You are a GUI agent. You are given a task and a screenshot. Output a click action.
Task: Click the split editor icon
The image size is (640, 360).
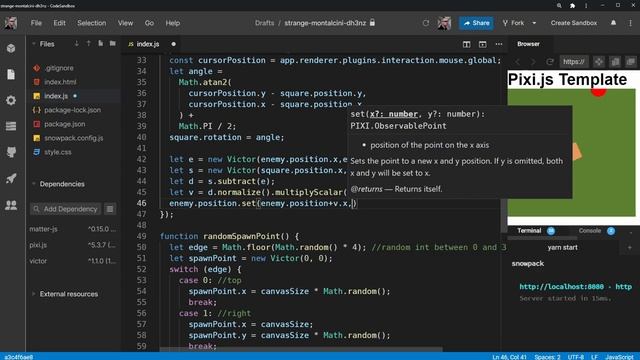[467, 44]
